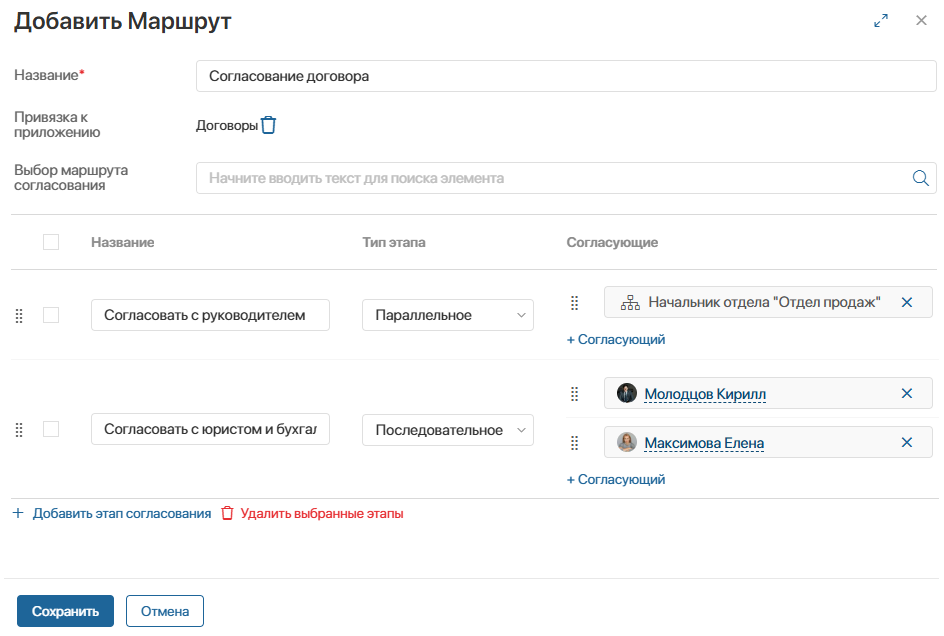Click the Начальник отдела "Отдел продаж" text
Viewport: 944px width, 636px height.
tap(765, 302)
